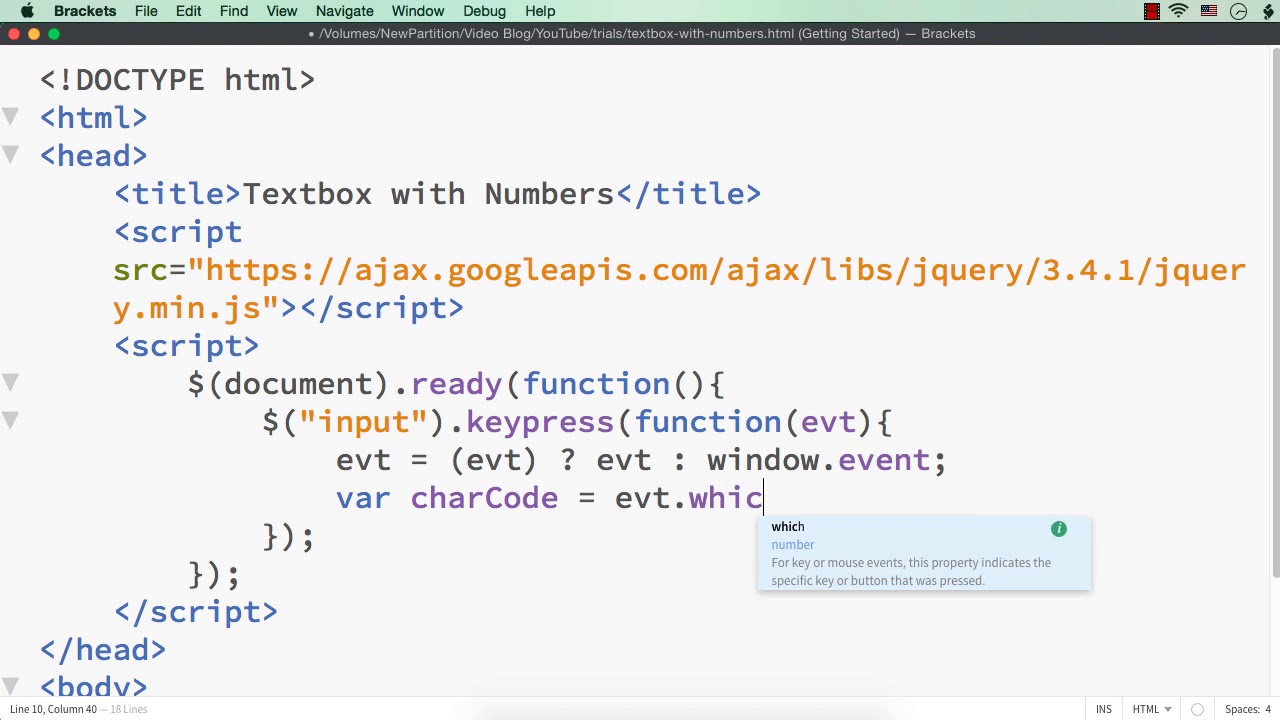Click the jQuery googleapis URL string
The height and width of the screenshot is (720, 1280).
[680, 289]
